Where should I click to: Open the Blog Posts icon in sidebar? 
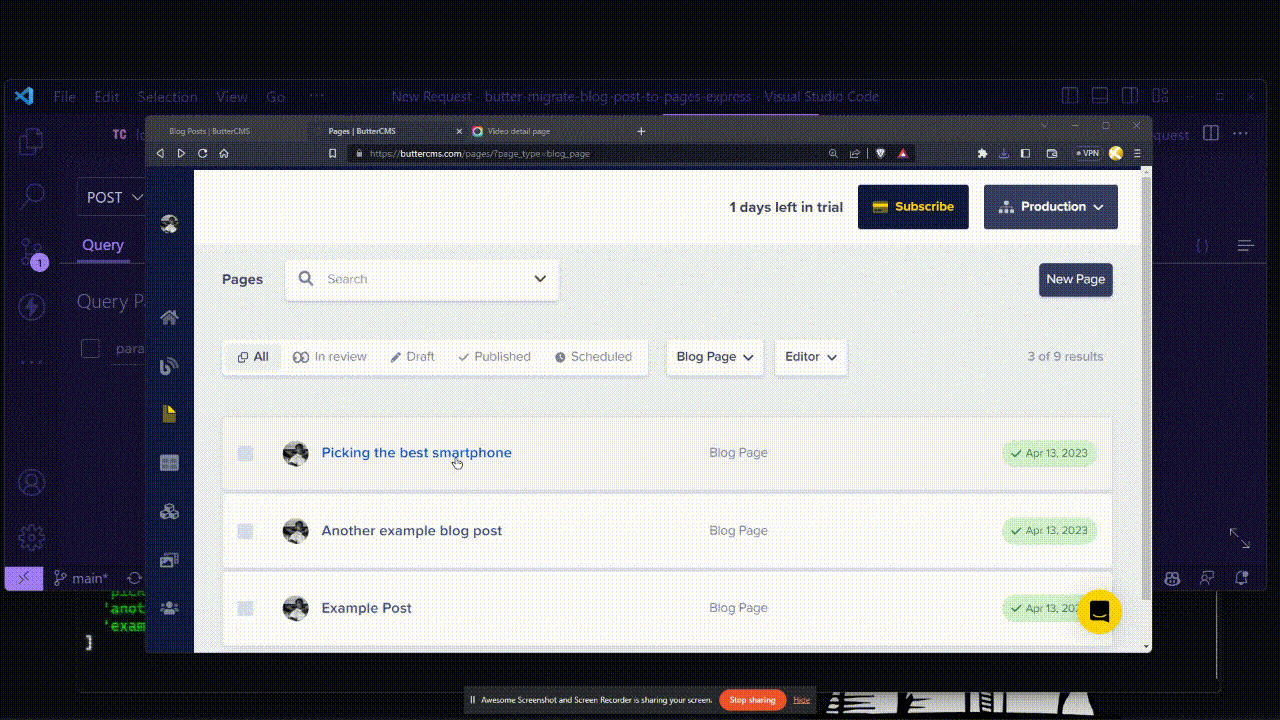tap(169, 366)
